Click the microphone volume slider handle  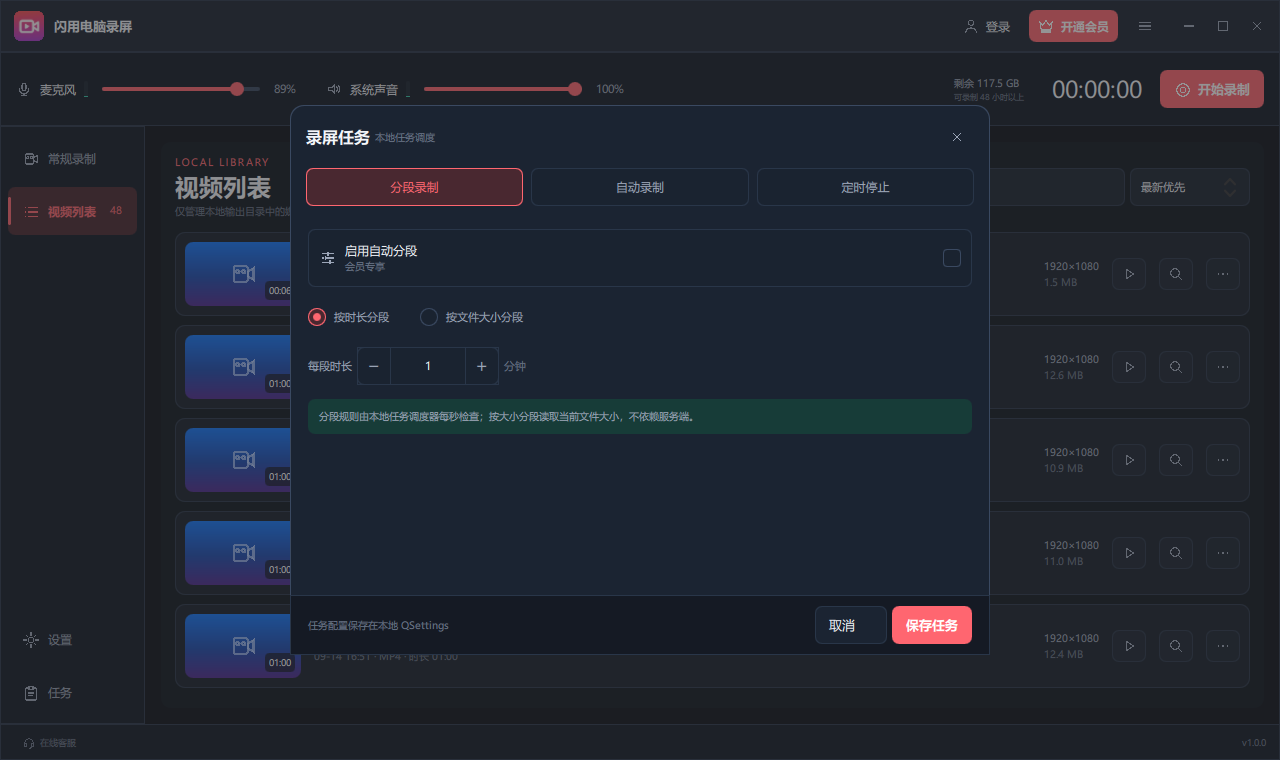(x=237, y=89)
